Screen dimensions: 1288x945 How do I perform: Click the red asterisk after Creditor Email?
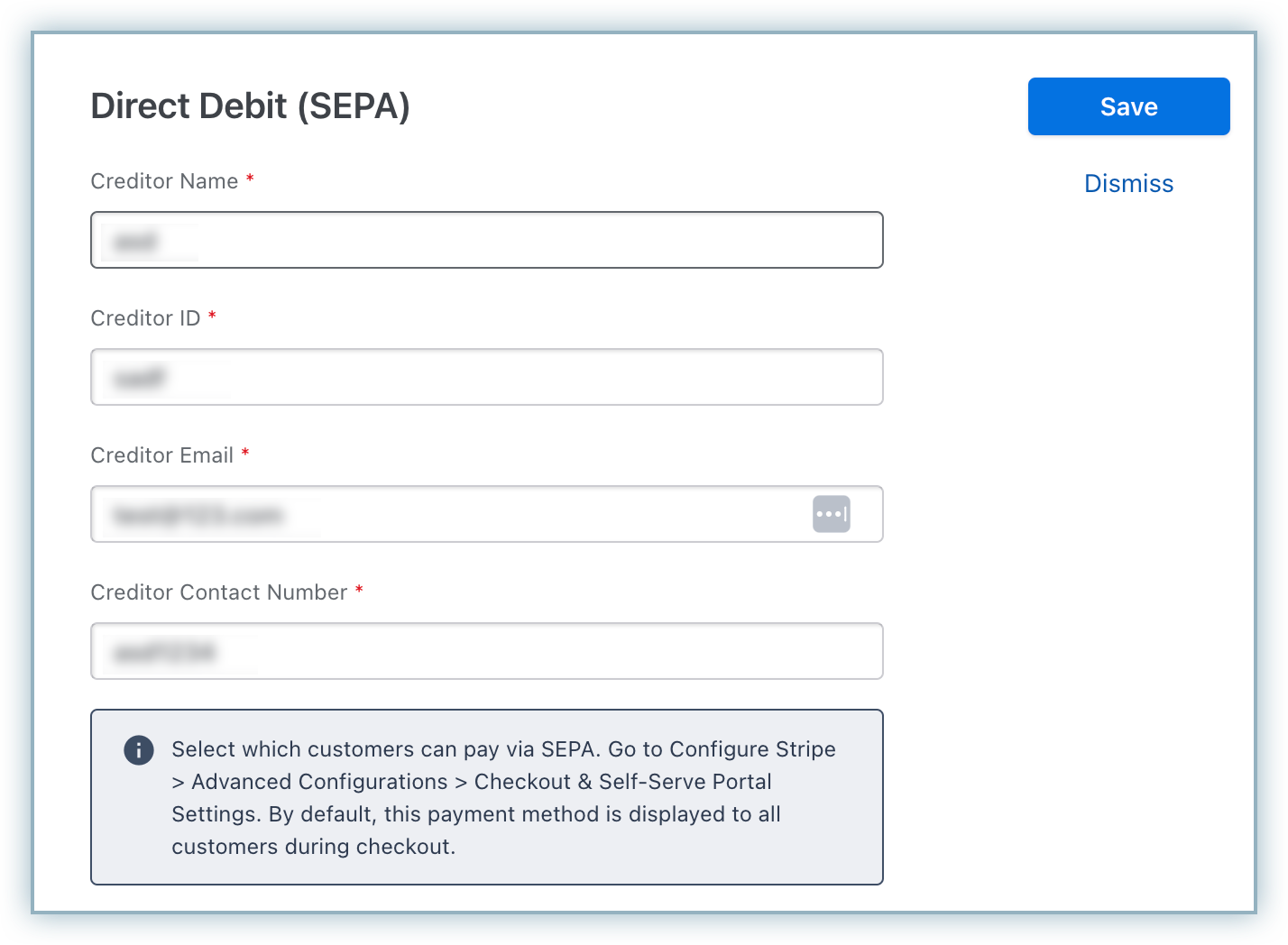pos(245,454)
